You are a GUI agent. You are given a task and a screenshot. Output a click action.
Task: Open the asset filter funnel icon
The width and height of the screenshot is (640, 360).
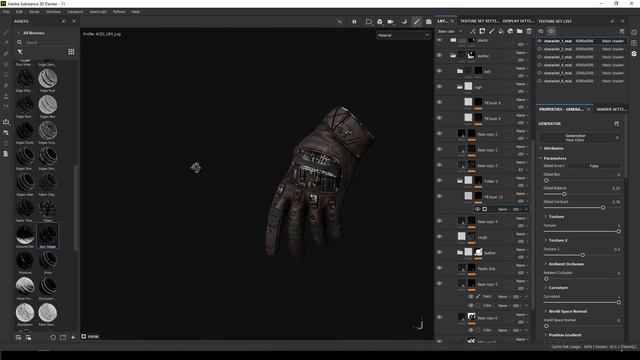[20, 52]
